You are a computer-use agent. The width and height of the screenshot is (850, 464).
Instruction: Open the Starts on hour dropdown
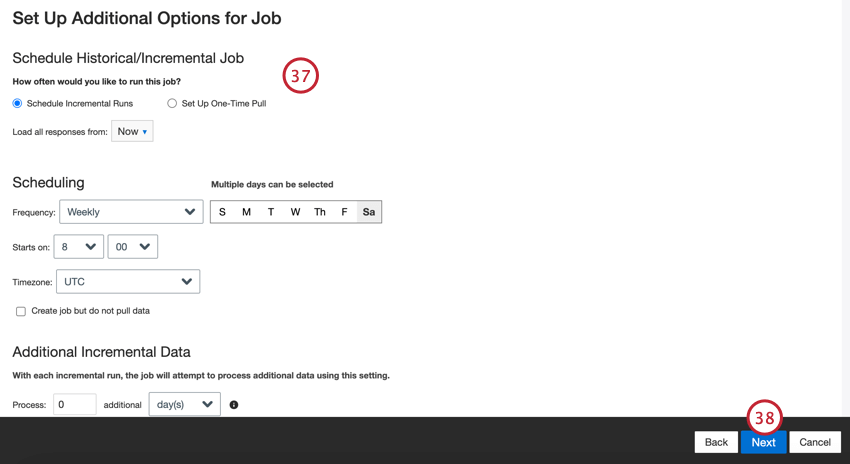point(79,247)
